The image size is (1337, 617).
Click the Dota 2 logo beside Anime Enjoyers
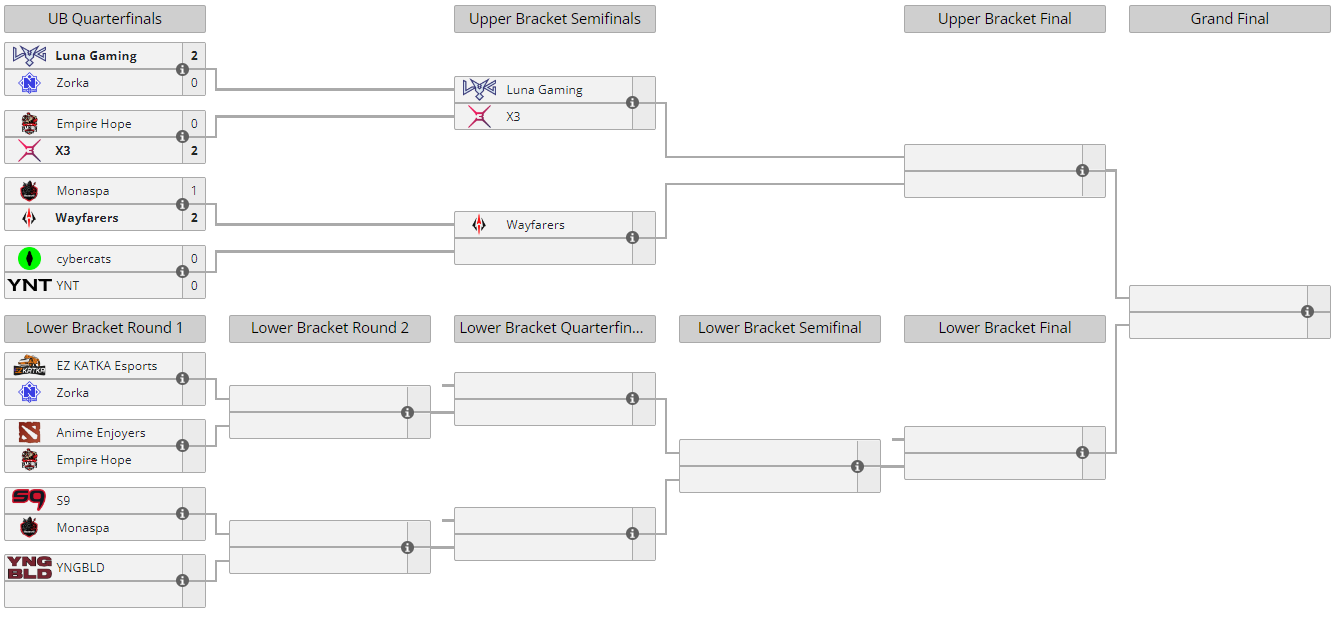click(29, 433)
